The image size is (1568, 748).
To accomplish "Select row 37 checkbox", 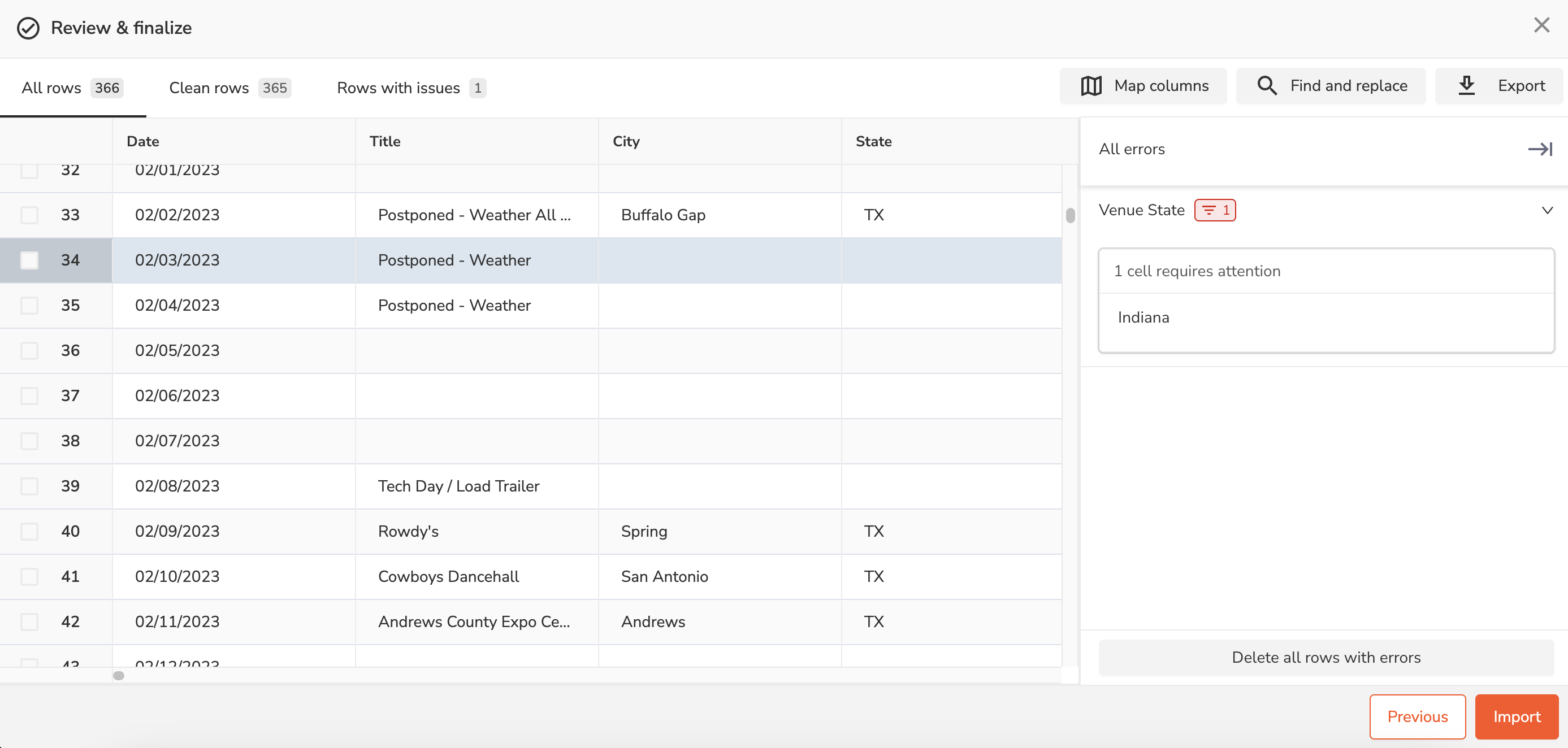I will point(29,395).
